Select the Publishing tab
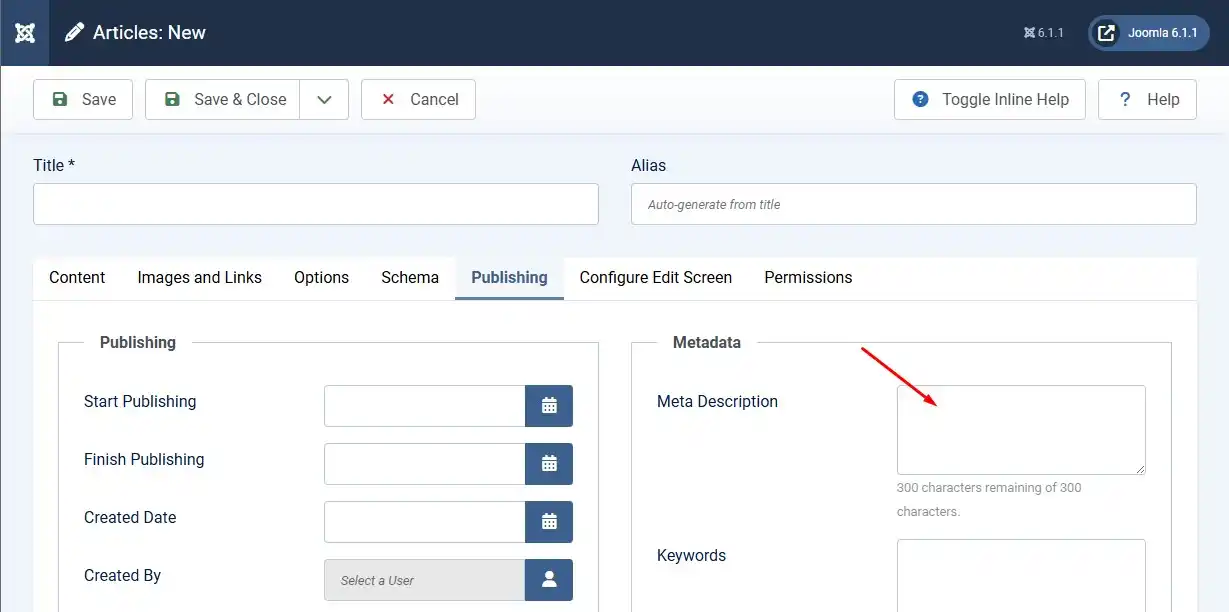 click(x=509, y=278)
